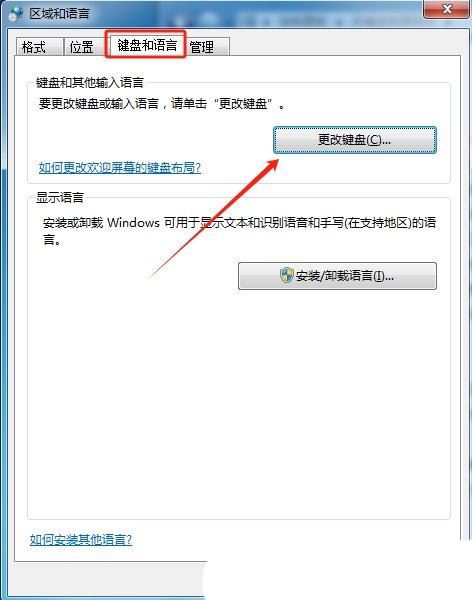Click the 显示语言 group label
The height and width of the screenshot is (600, 472).
click(x=60, y=197)
